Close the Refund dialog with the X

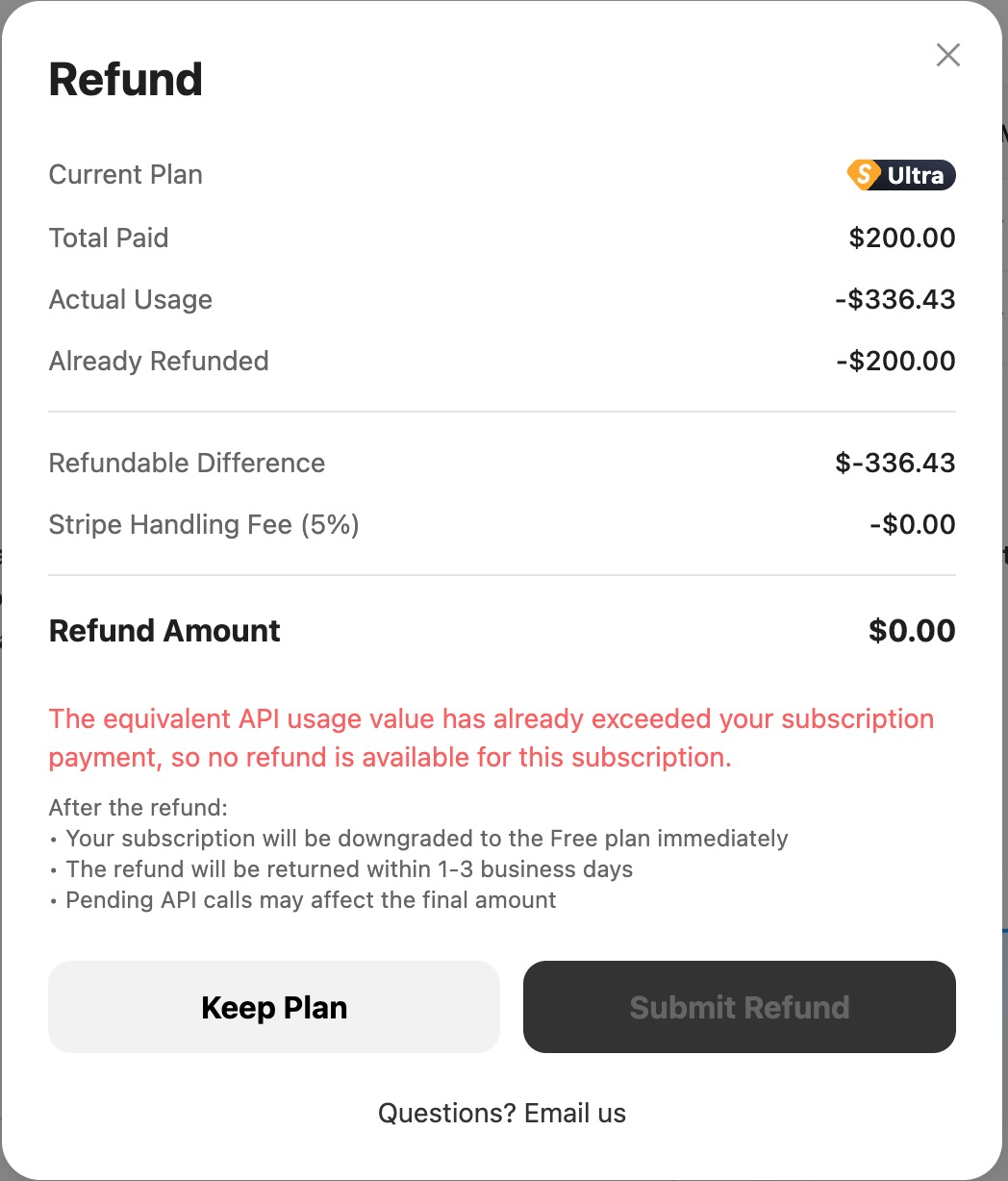tap(948, 55)
